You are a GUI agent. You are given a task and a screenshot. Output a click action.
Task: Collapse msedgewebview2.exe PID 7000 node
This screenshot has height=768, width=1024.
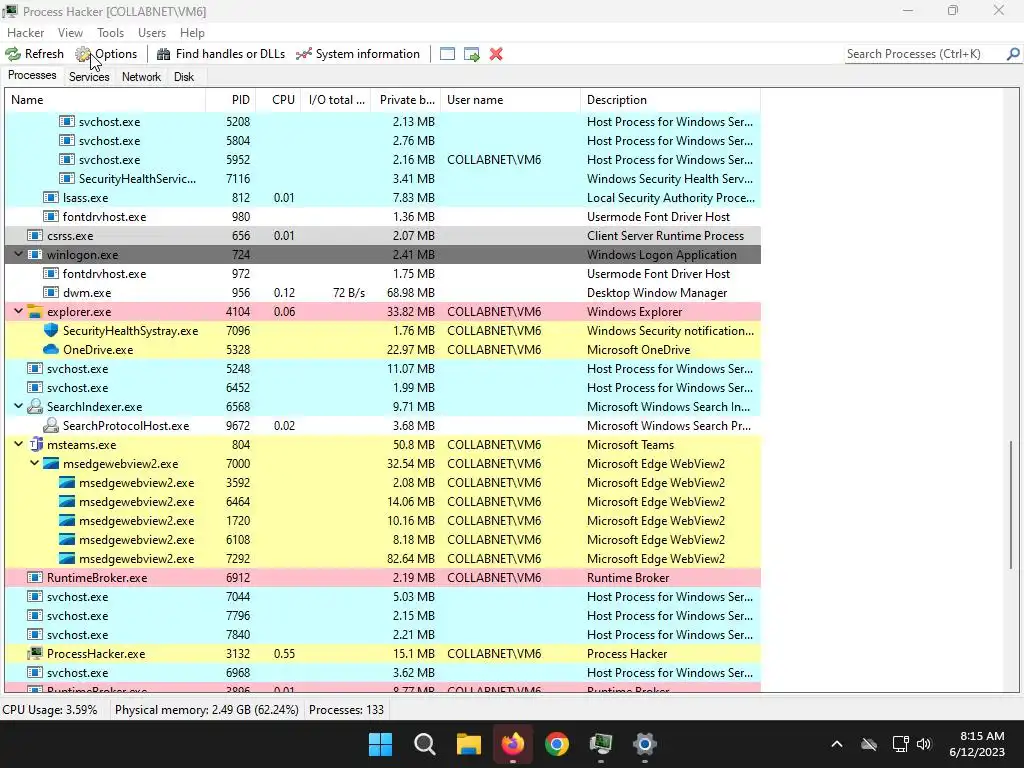[35, 463]
